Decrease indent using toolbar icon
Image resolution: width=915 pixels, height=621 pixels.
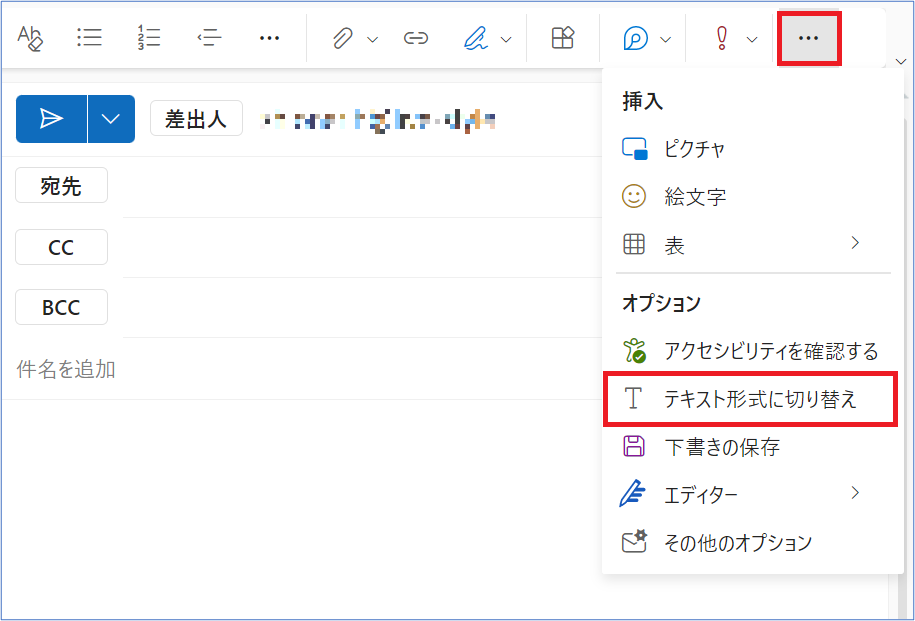pos(209,39)
